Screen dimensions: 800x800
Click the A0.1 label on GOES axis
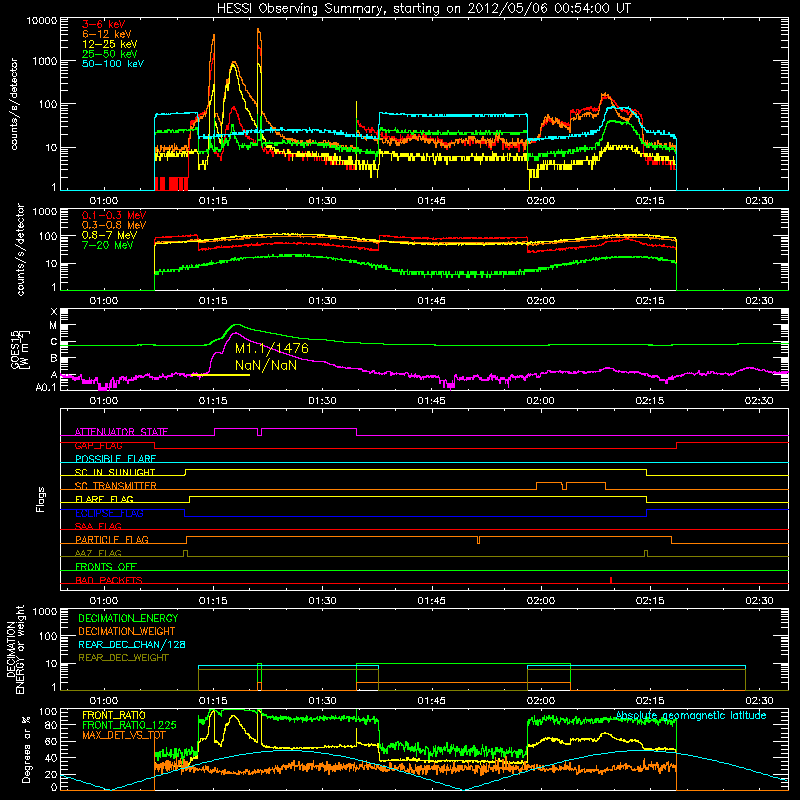point(46,388)
